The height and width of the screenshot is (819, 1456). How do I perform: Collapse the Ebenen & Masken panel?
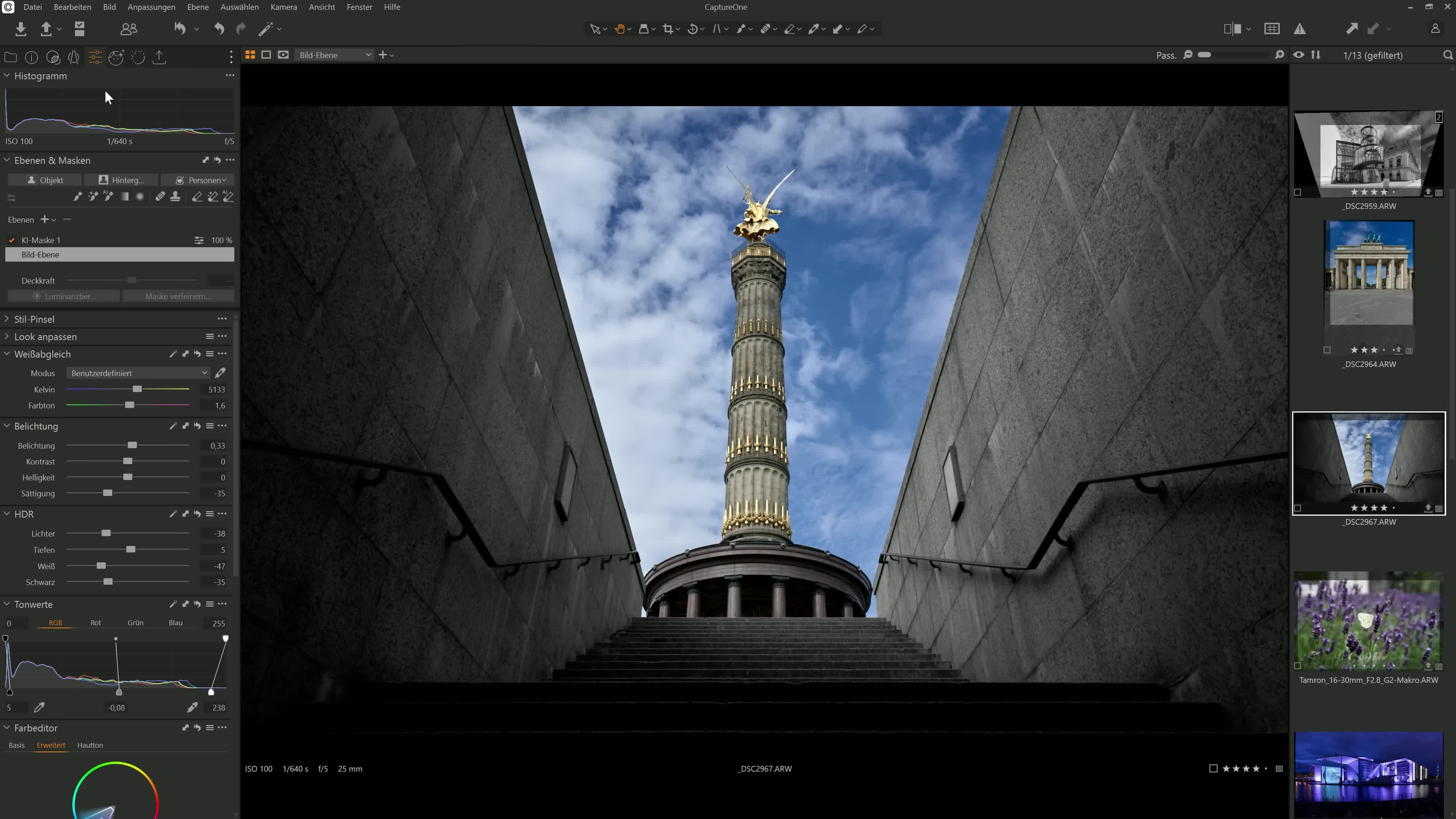click(7, 160)
